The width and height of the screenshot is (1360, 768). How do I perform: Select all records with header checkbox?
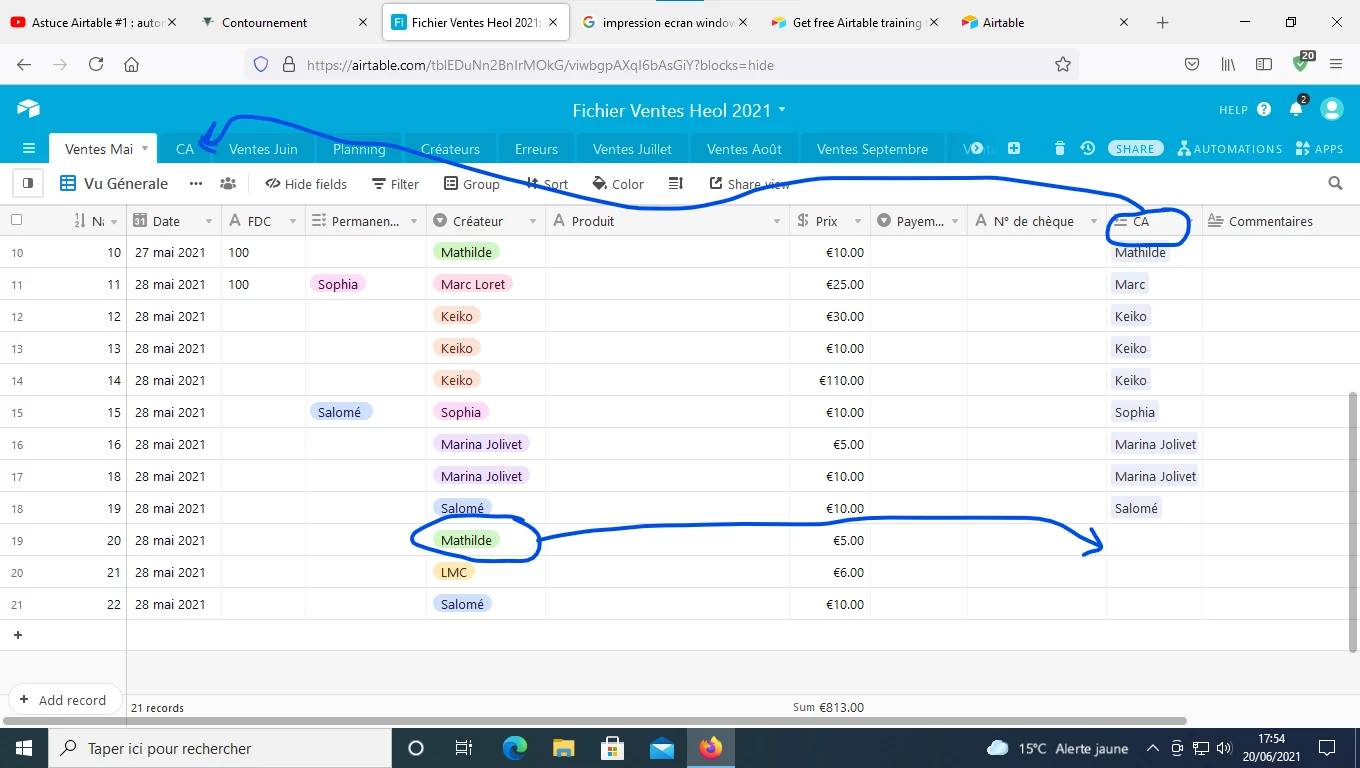(x=16, y=220)
